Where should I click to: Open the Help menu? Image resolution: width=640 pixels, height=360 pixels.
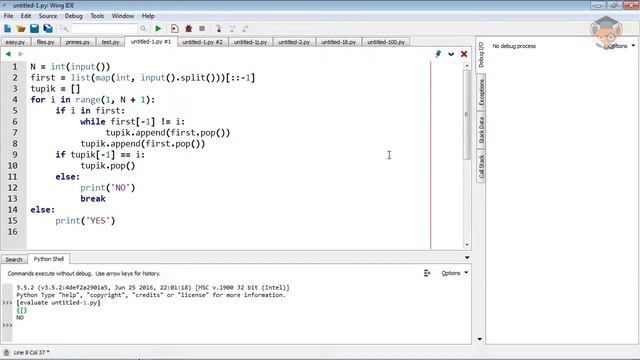(x=148, y=16)
